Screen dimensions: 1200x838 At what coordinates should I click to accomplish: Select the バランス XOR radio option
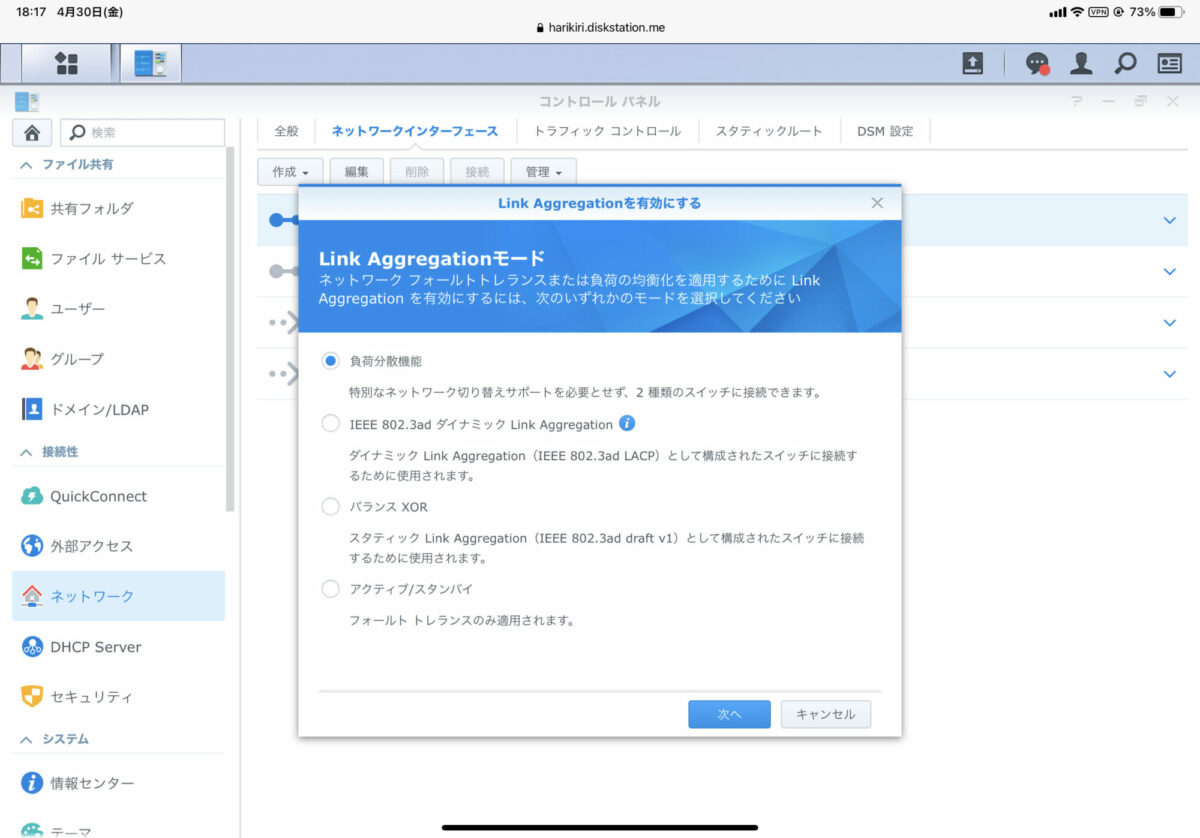point(330,507)
